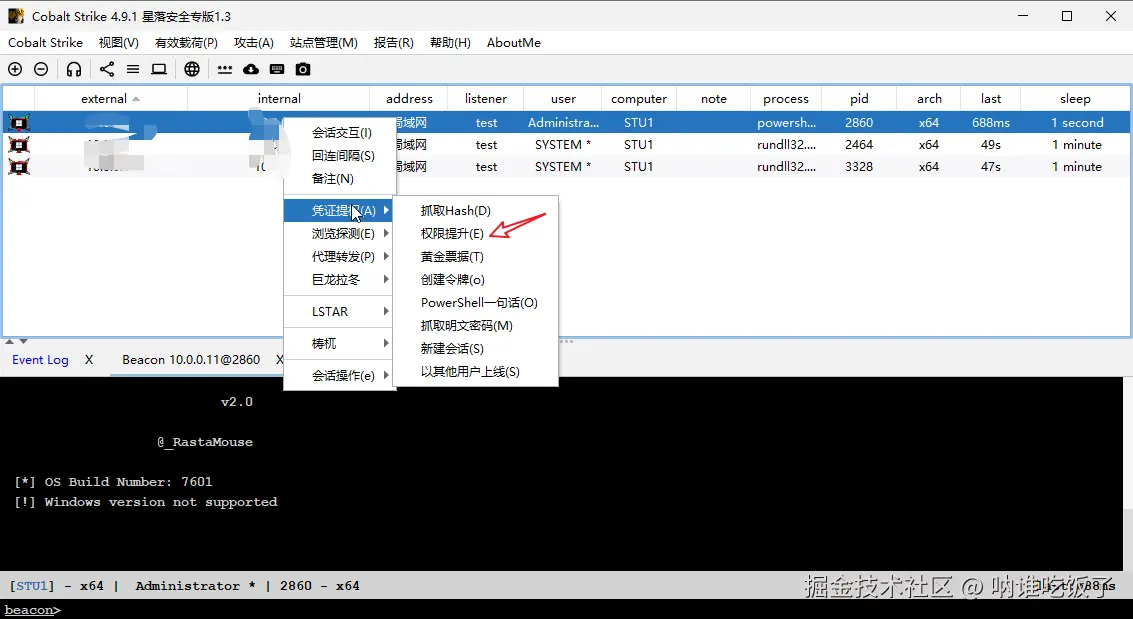Switch to the Event Log tab
This screenshot has width=1133, height=619.
click(40, 360)
